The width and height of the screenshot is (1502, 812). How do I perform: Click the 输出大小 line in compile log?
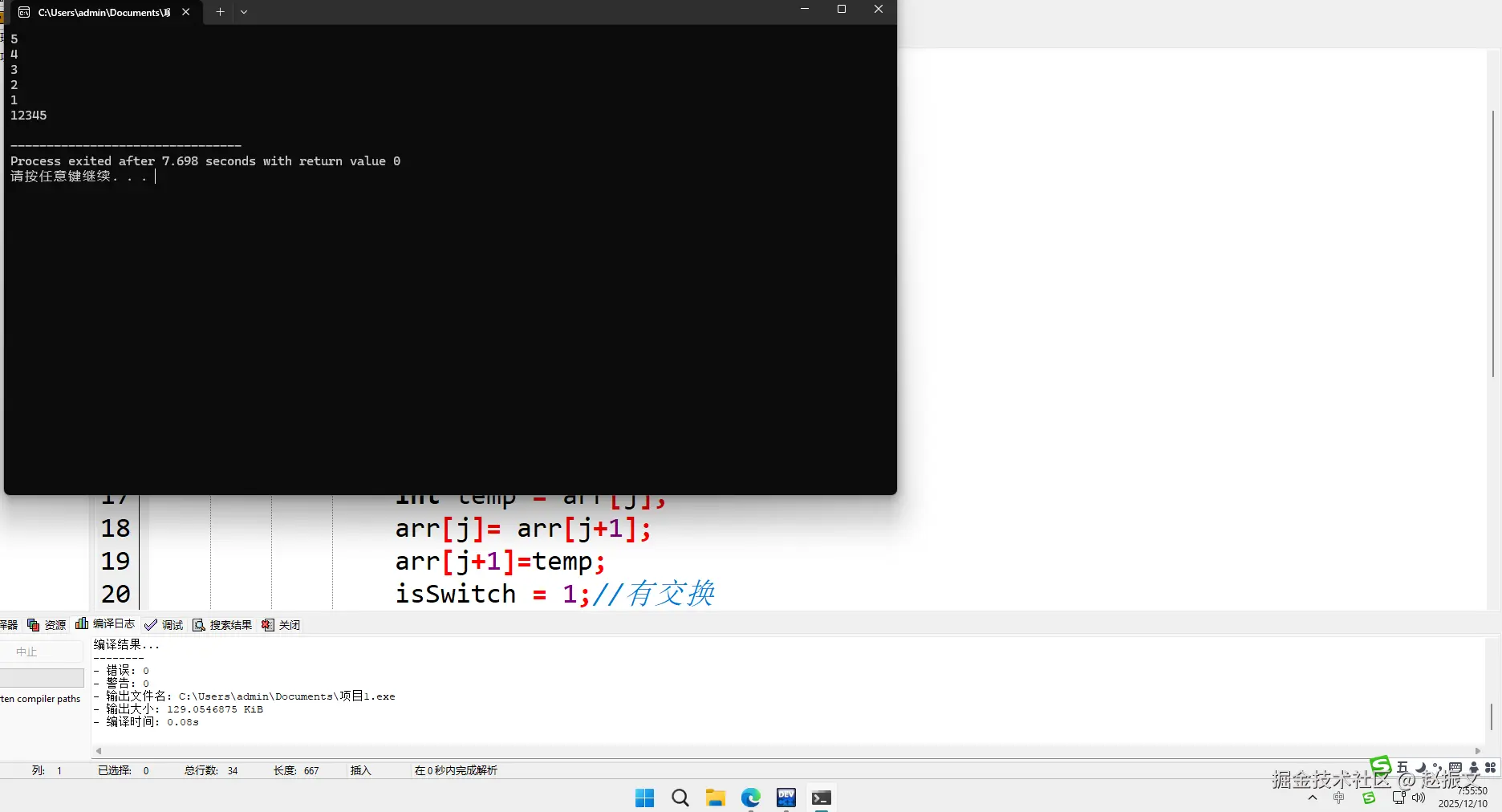[178, 709]
